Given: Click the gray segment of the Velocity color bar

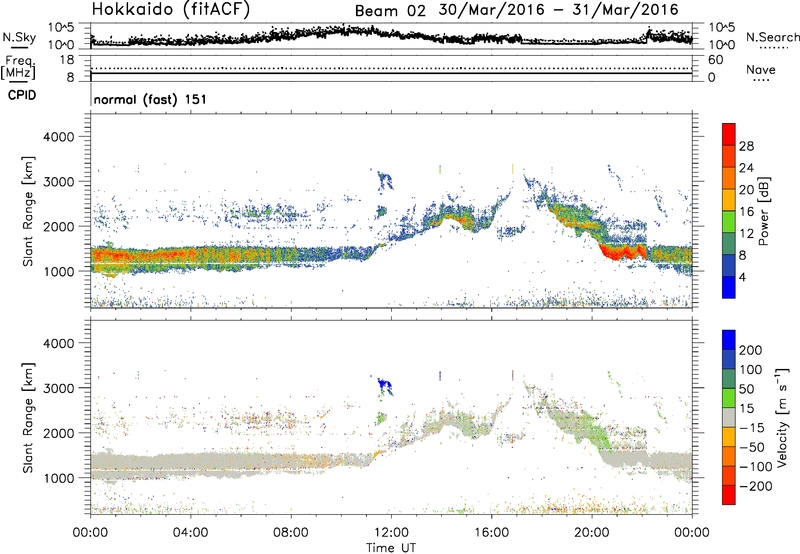Looking at the screenshot, I should pyautogui.click(x=729, y=417).
